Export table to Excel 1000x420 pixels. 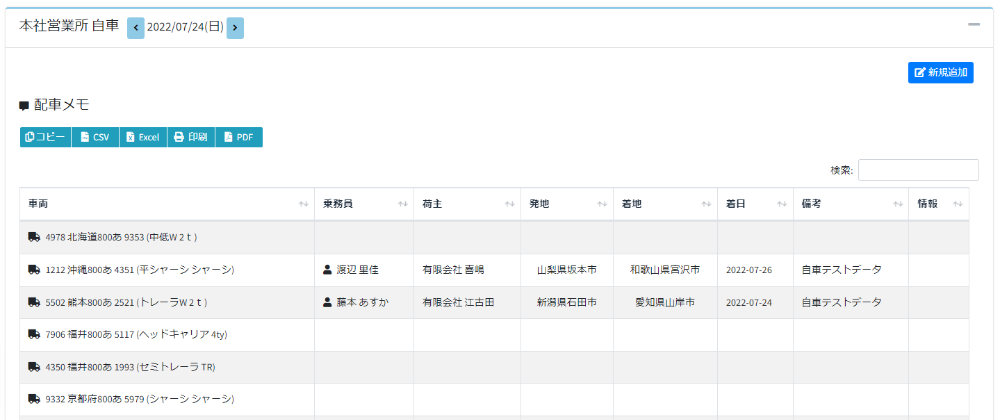click(x=142, y=137)
